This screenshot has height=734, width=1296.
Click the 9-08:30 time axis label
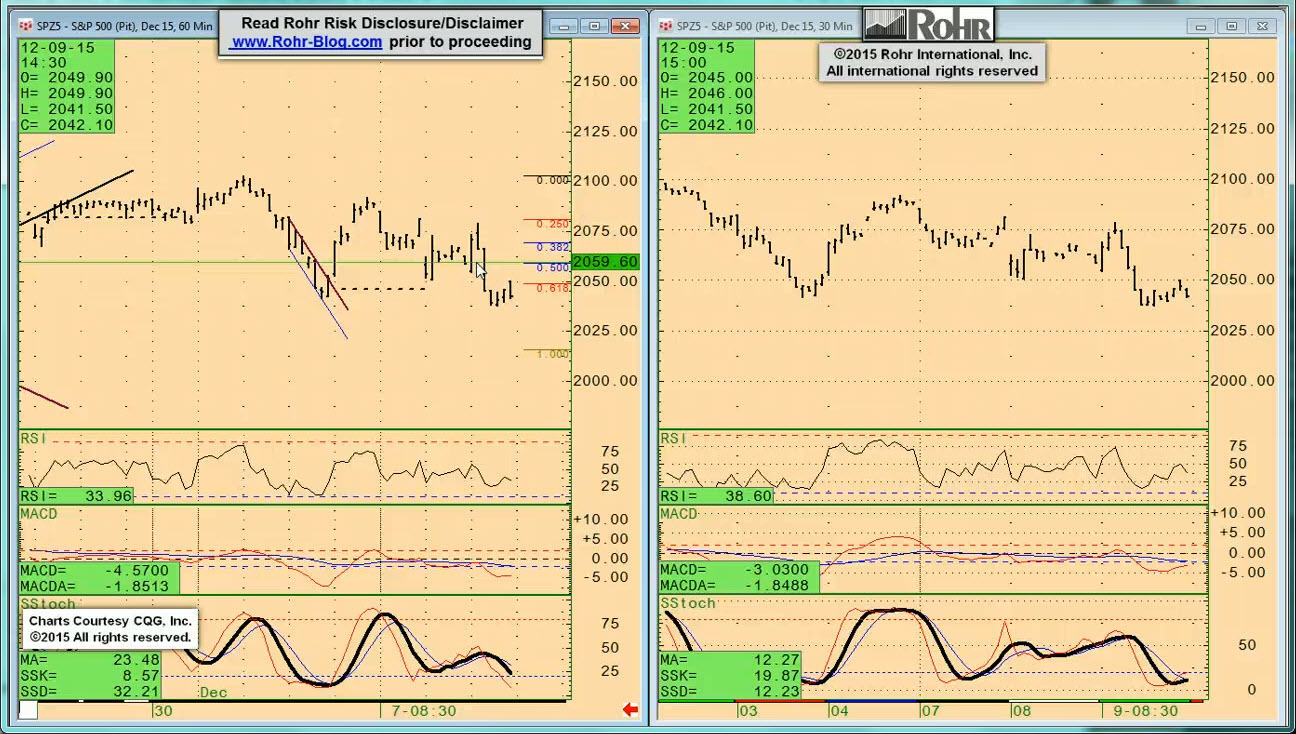pos(1144,711)
